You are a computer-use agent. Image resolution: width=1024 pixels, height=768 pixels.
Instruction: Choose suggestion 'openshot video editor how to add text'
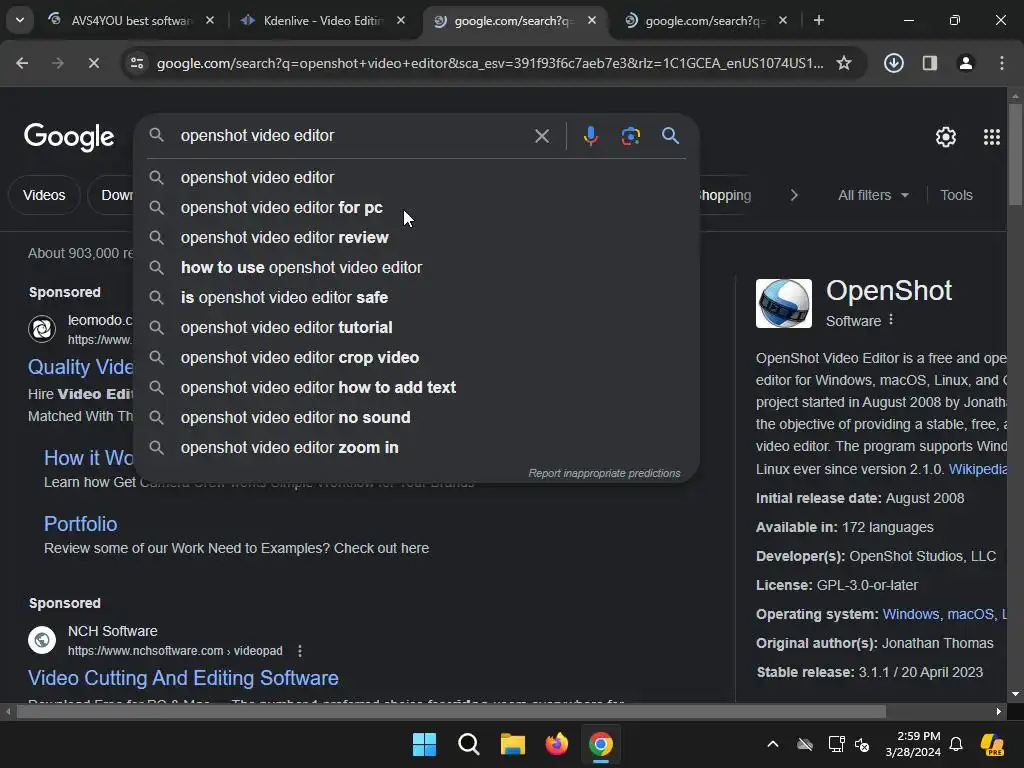pyautogui.click(x=416, y=388)
